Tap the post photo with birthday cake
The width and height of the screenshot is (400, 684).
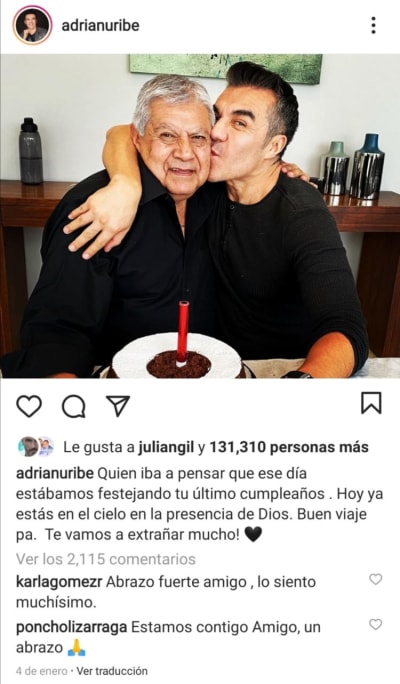[x=200, y=215]
